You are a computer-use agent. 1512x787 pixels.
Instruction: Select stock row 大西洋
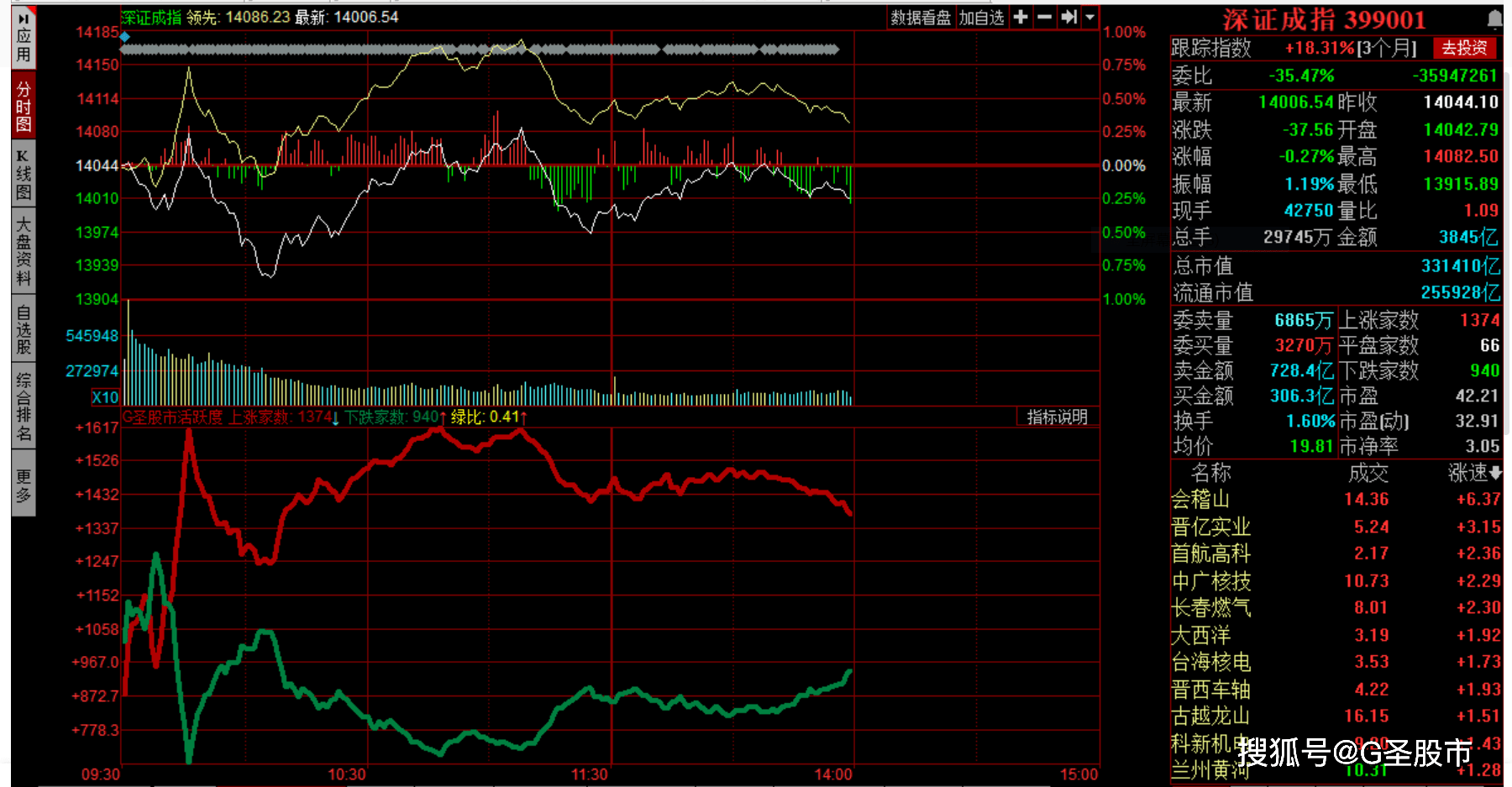click(1336, 635)
